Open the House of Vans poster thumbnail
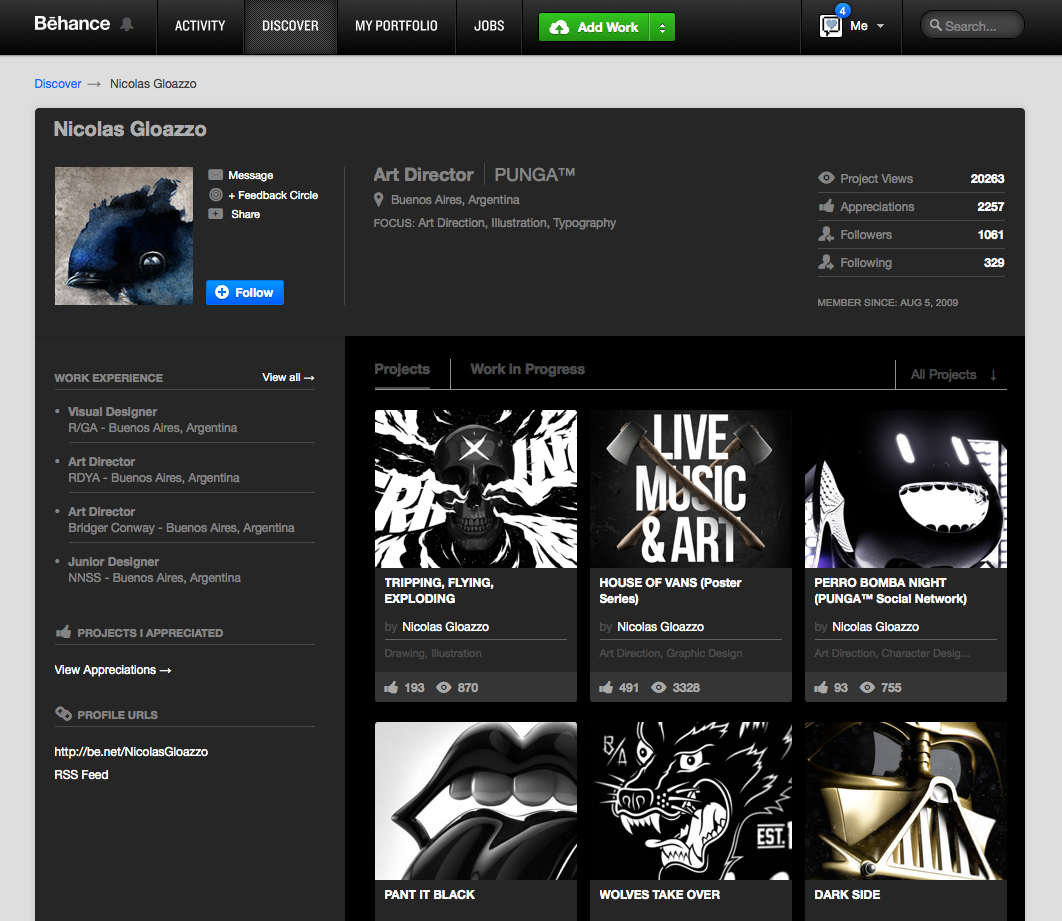Image resolution: width=1062 pixels, height=921 pixels. 691,488
